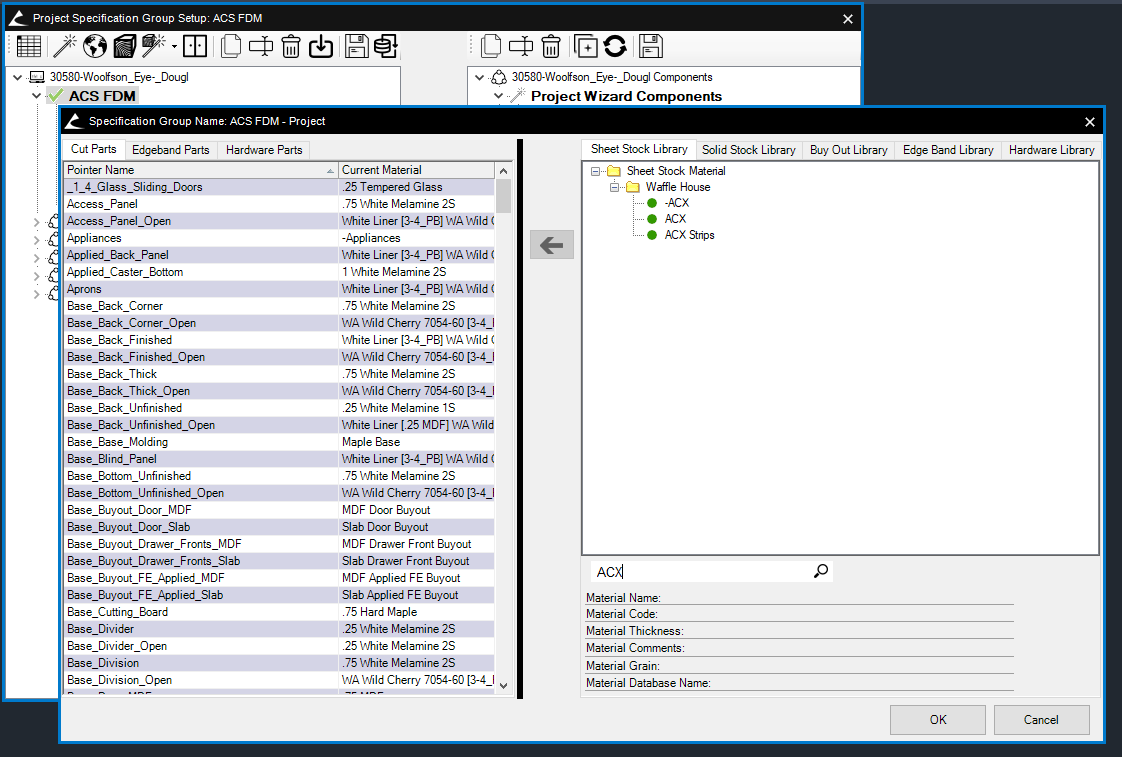1122x757 pixels.
Task: Select the Base_Back_Corner_Open row
Action: coord(279,323)
